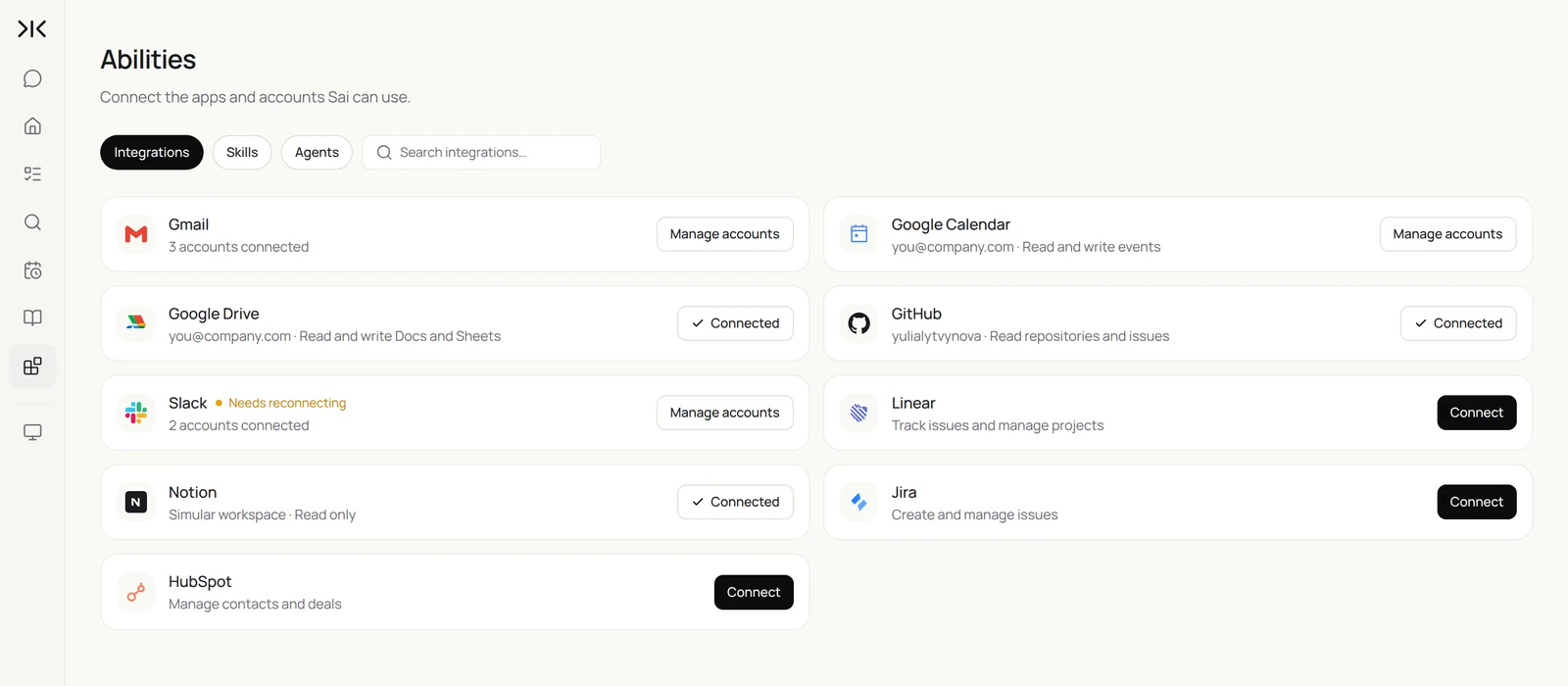The width and height of the screenshot is (1568, 686).
Task: Click the Google Drive logo icon
Action: coord(136,323)
